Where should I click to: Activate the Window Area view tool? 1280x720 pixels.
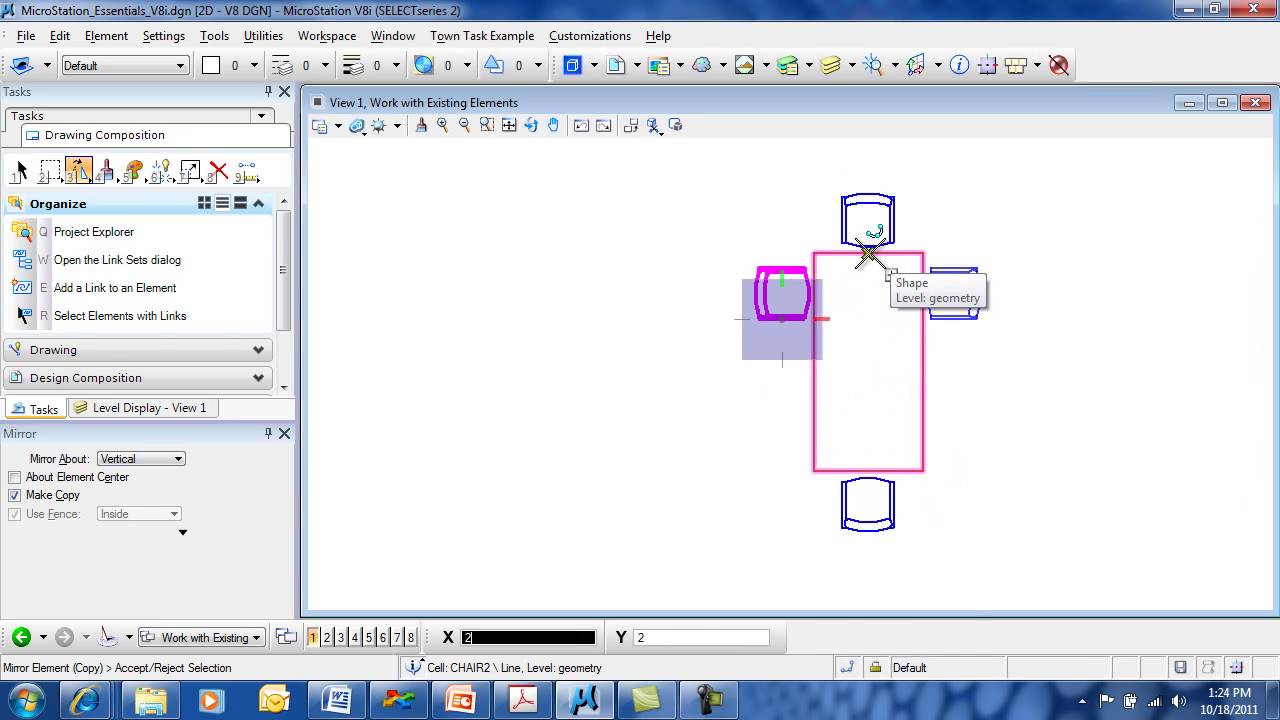click(x=487, y=125)
